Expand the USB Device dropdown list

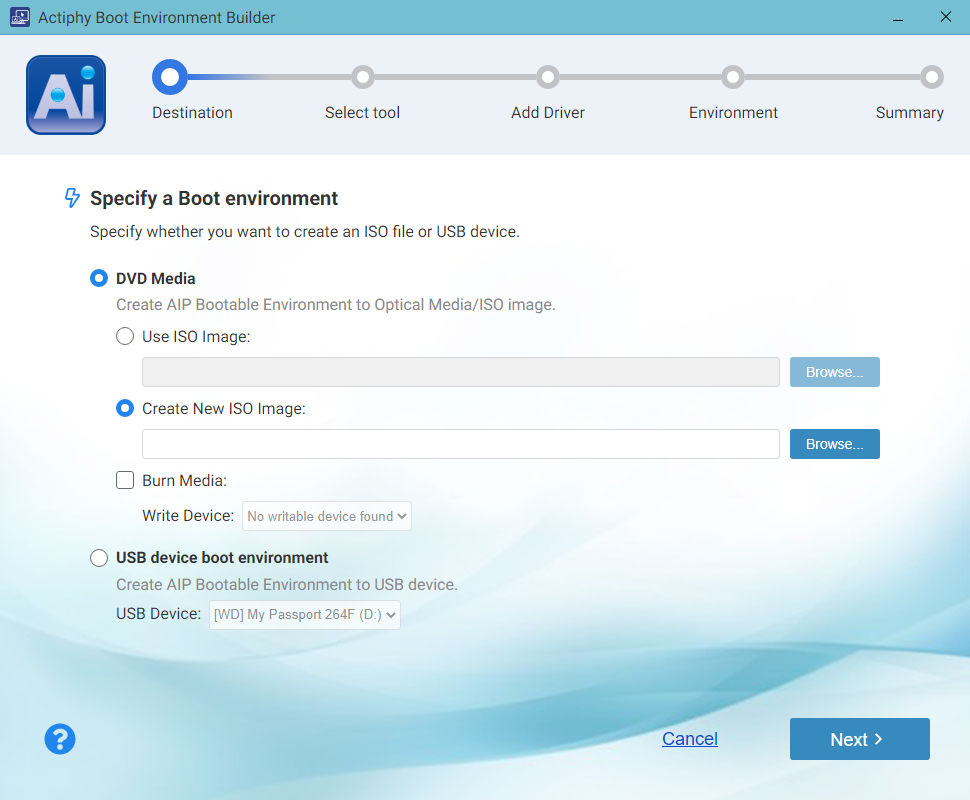click(305, 615)
